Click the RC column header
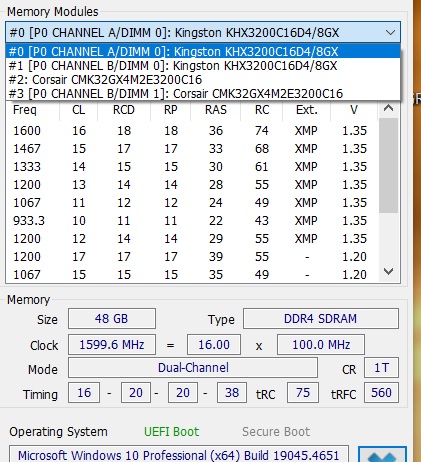This screenshot has width=421, height=462. tap(262, 110)
